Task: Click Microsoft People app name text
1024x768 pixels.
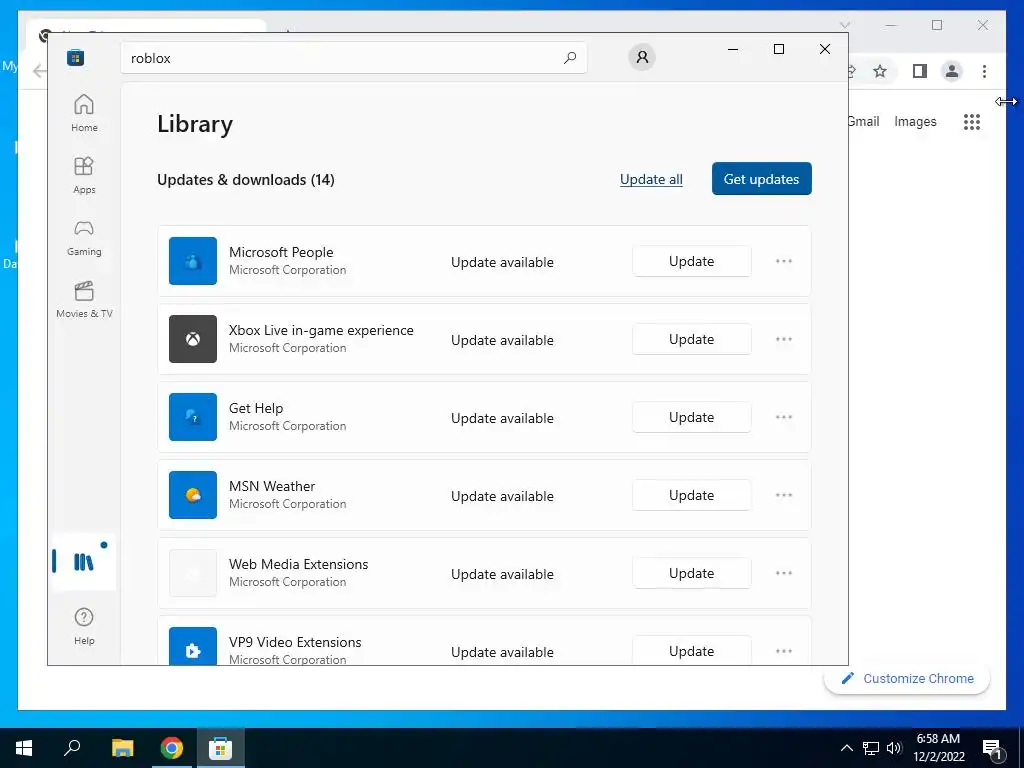Action: point(281,252)
